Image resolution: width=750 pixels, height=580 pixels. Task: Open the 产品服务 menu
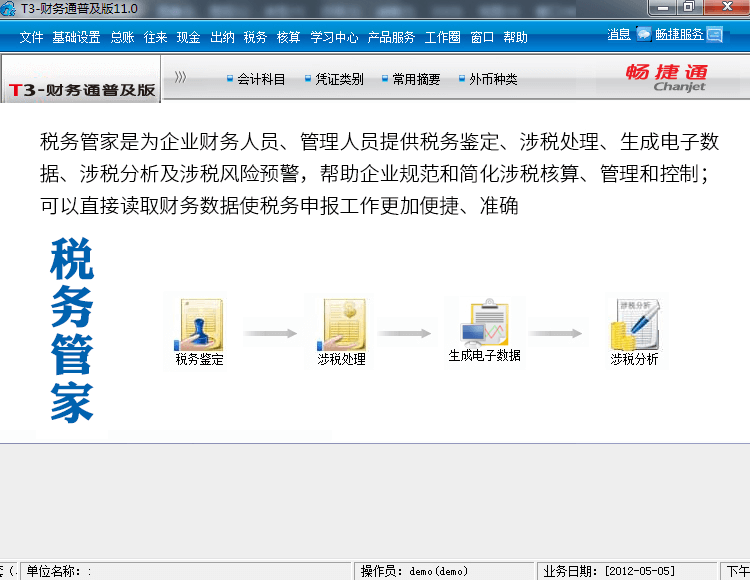(x=391, y=37)
